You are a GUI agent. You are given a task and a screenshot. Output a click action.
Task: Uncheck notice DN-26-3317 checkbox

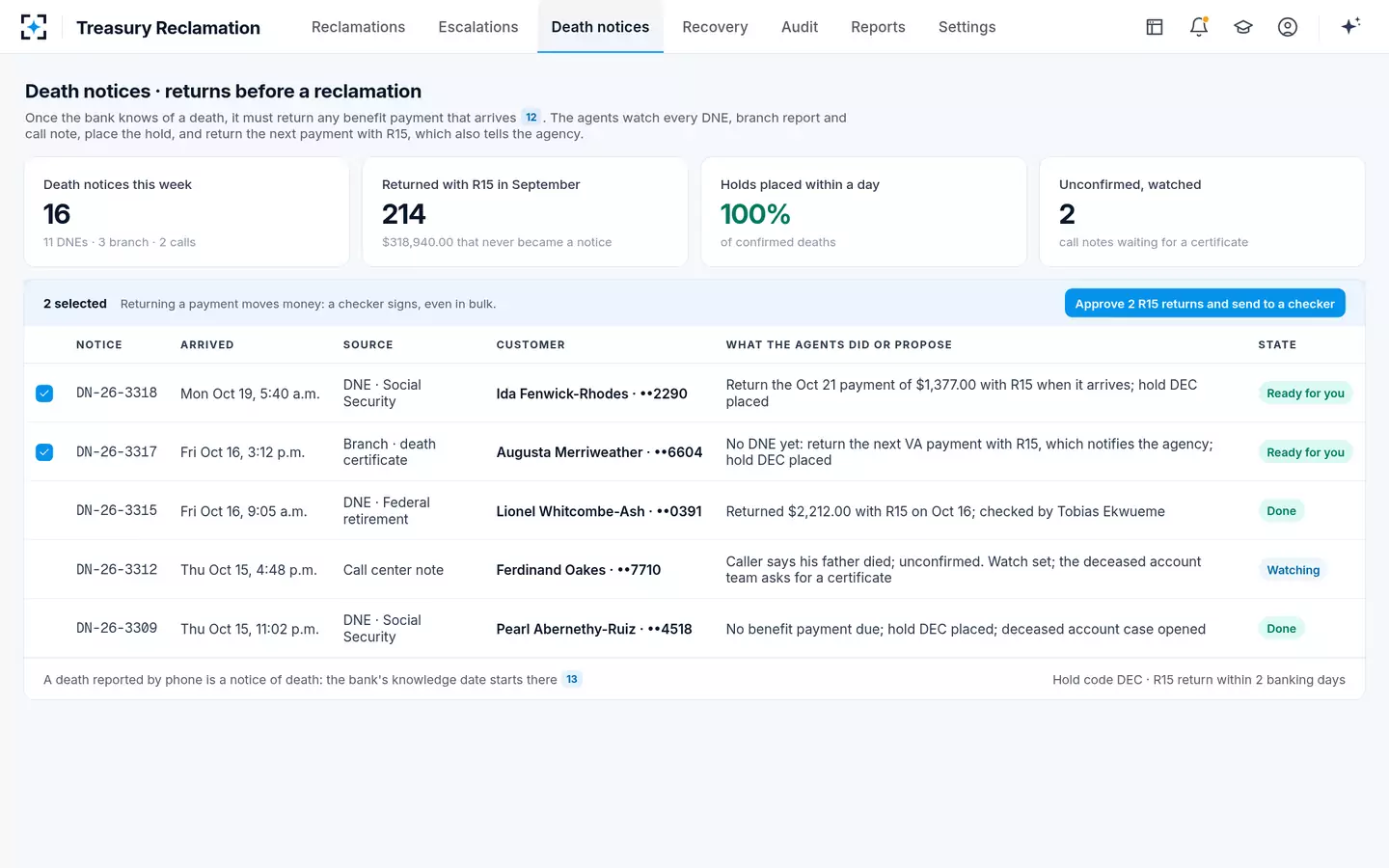pos(44,452)
